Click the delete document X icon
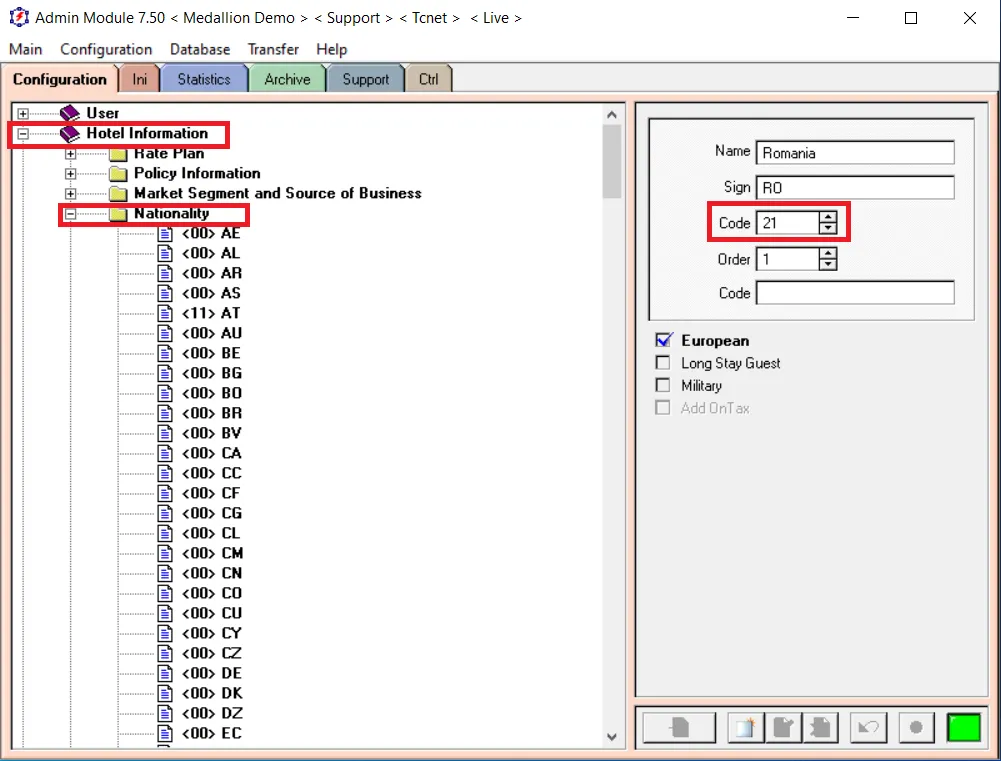 coord(820,727)
